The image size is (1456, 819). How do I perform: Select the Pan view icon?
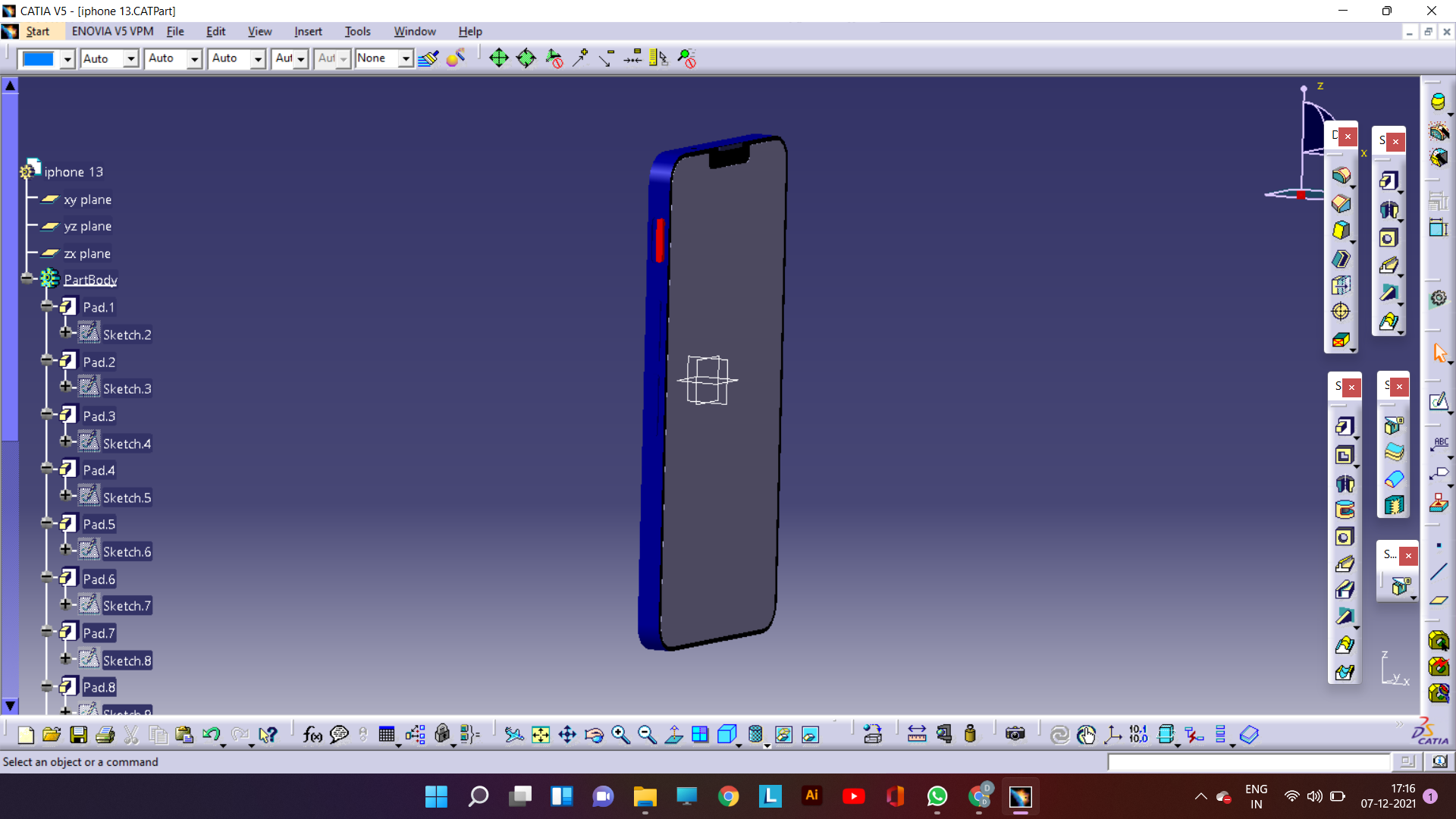pyautogui.click(x=567, y=734)
